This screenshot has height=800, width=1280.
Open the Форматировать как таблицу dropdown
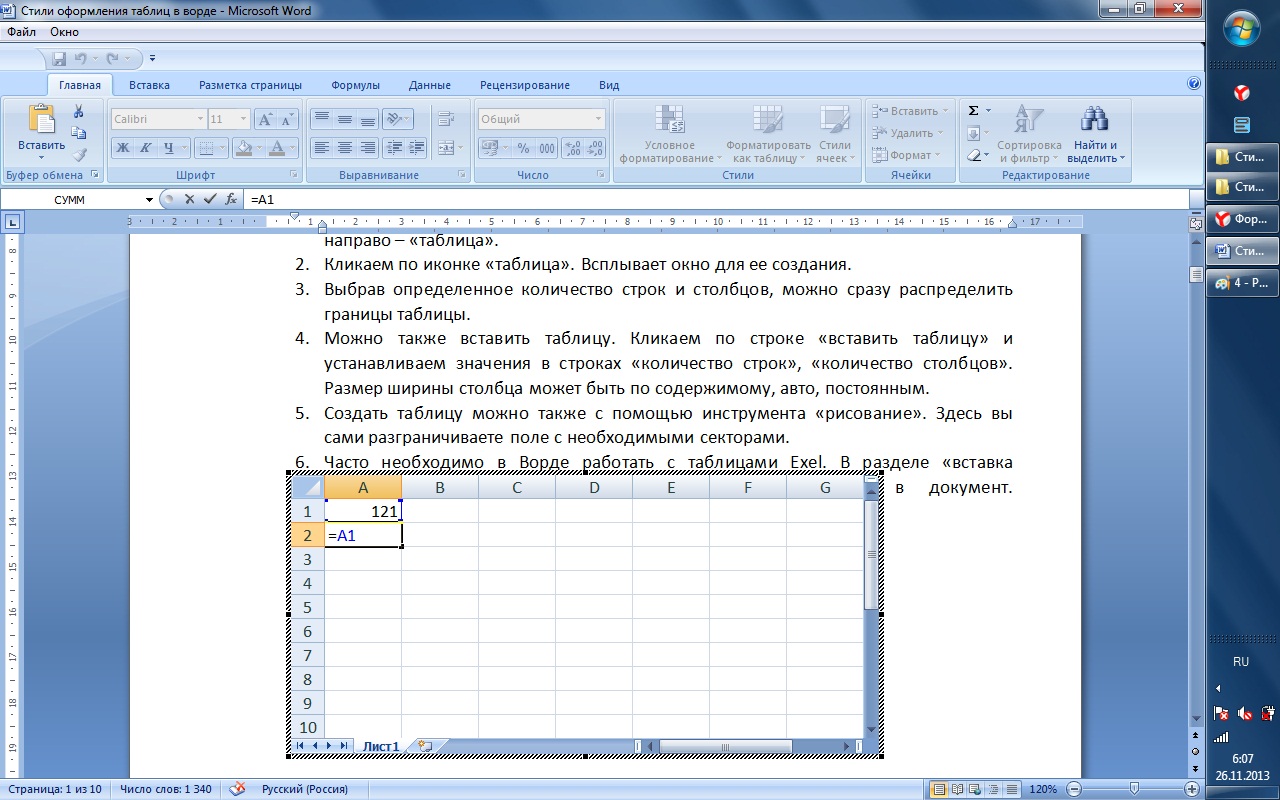coord(768,133)
